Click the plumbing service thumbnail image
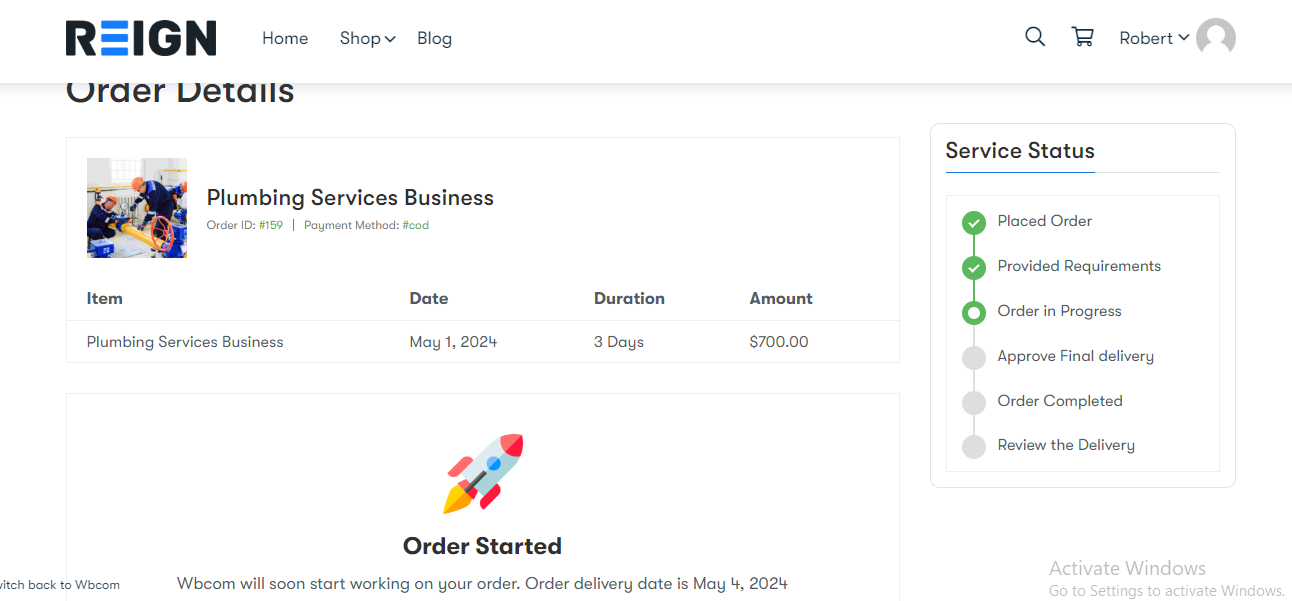1292x601 pixels. pos(137,208)
